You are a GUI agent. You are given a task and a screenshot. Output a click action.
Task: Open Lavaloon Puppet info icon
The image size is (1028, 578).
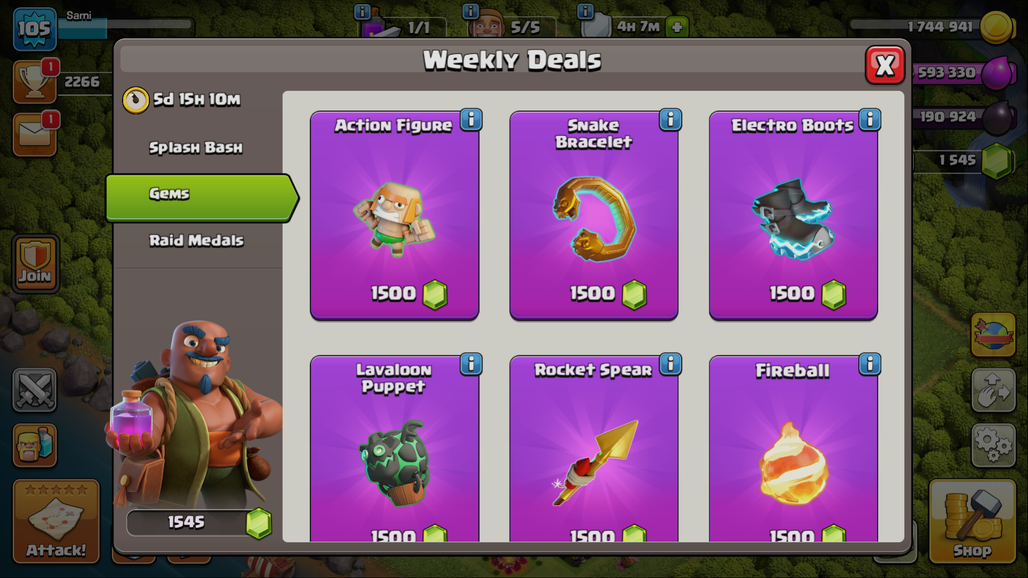pyautogui.click(x=471, y=364)
